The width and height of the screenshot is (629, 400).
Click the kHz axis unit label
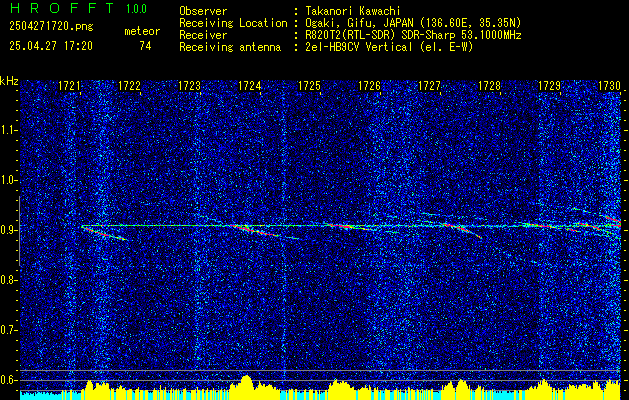9,81
